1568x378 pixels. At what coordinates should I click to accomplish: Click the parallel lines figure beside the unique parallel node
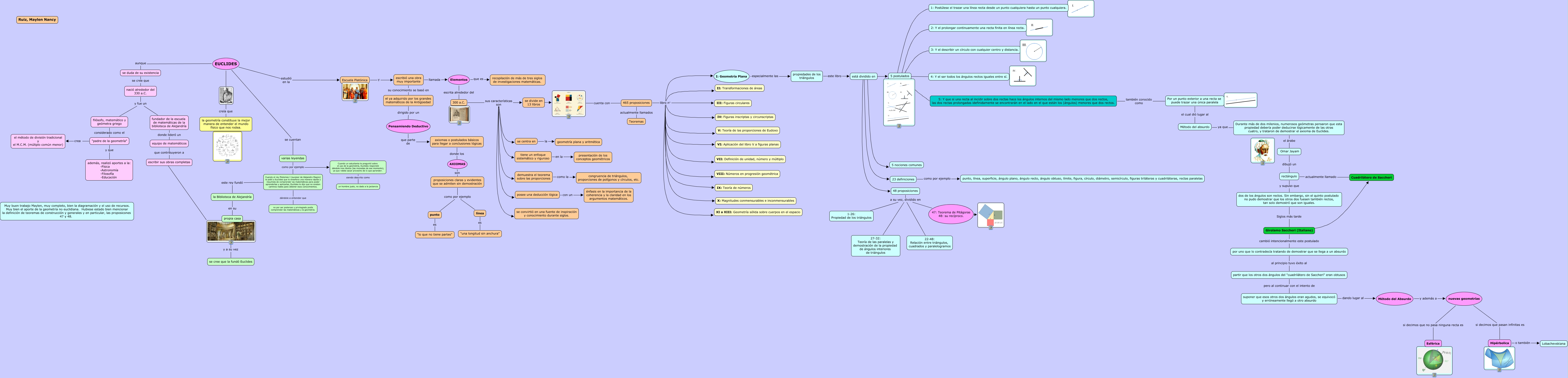[x=1241, y=100]
